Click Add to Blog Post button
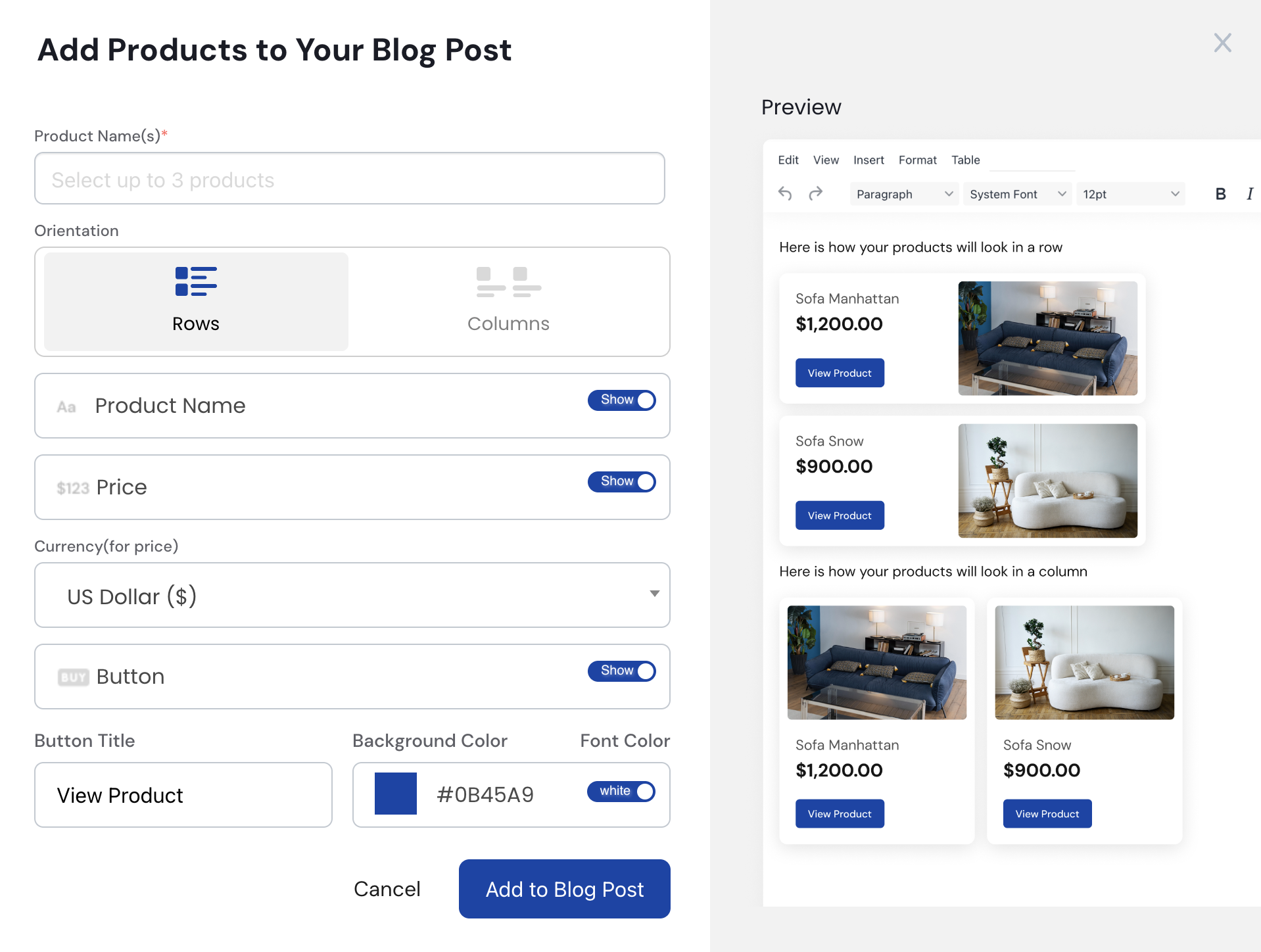The height and width of the screenshot is (952, 1261). point(564,889)
